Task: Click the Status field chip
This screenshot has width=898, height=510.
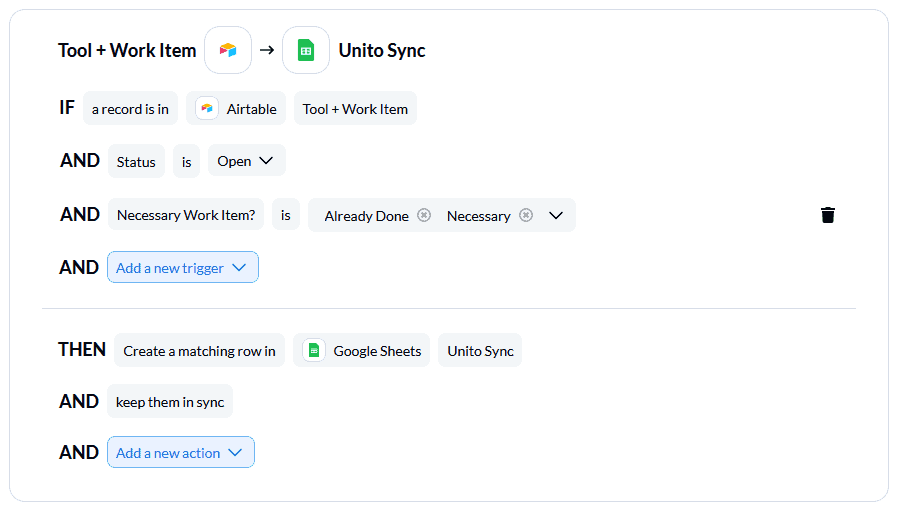Action: (x=136, y=161)
